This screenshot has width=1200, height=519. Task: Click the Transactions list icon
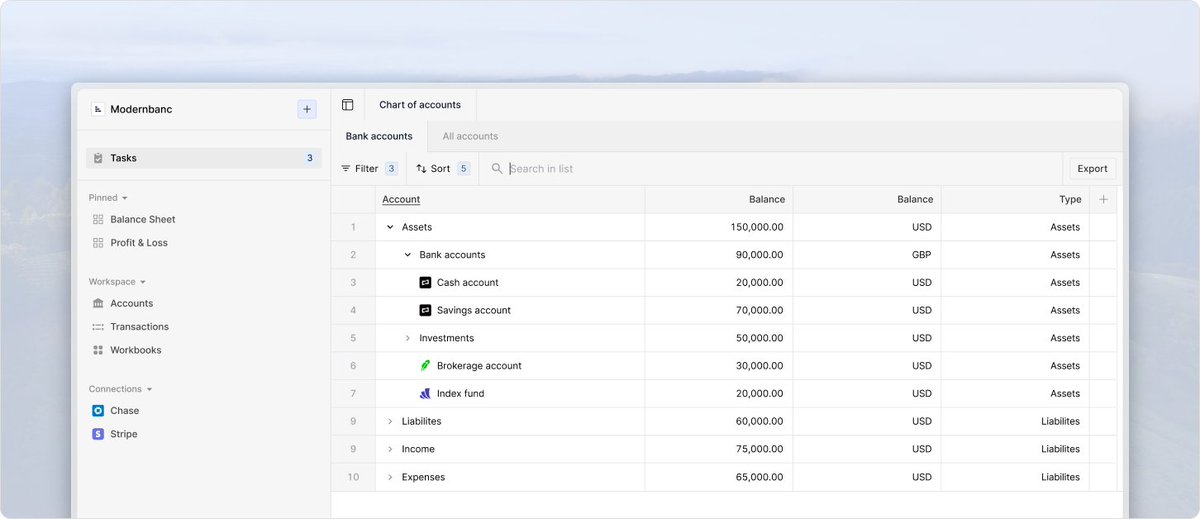(x=98, y=327)
